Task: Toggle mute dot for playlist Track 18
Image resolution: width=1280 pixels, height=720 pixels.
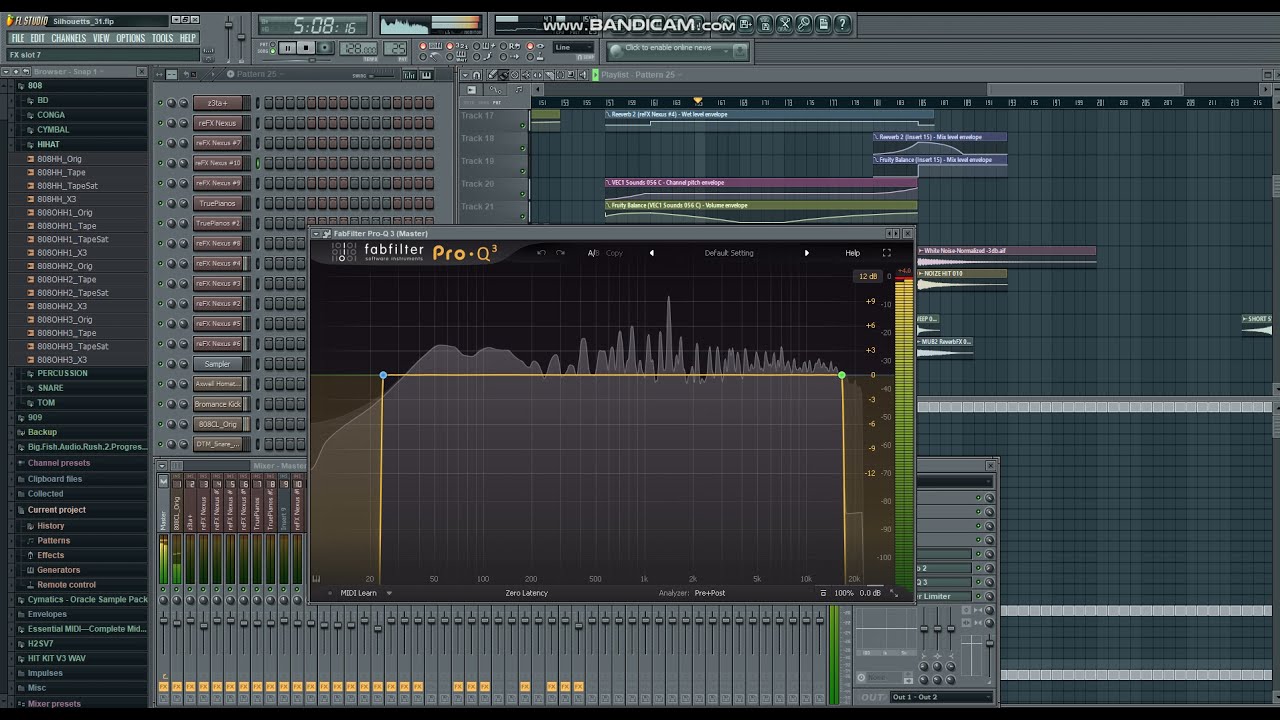Action: (x=522, y=148)
